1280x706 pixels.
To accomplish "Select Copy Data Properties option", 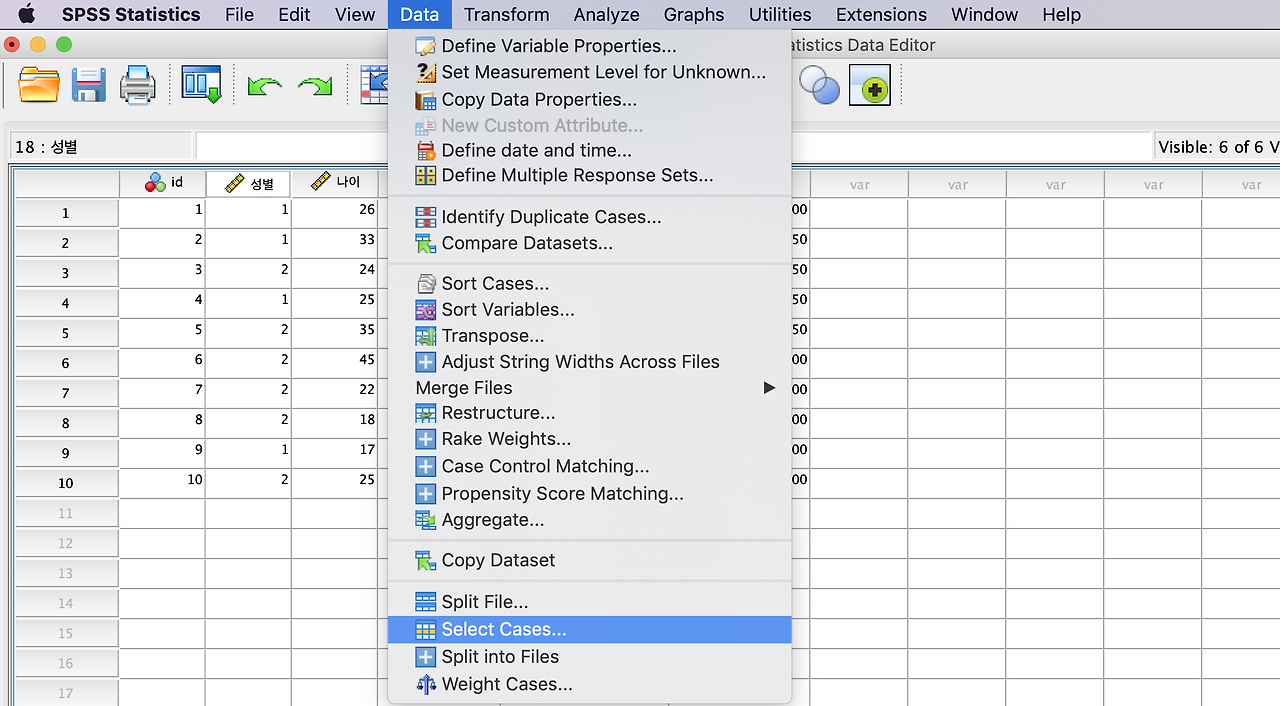I will (590, 99).
